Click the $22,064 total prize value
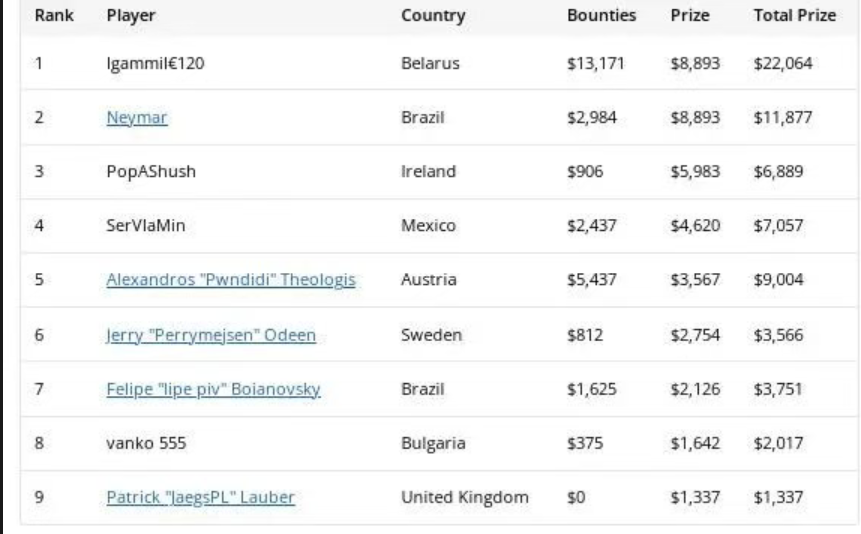 click(x=783, y=64)
